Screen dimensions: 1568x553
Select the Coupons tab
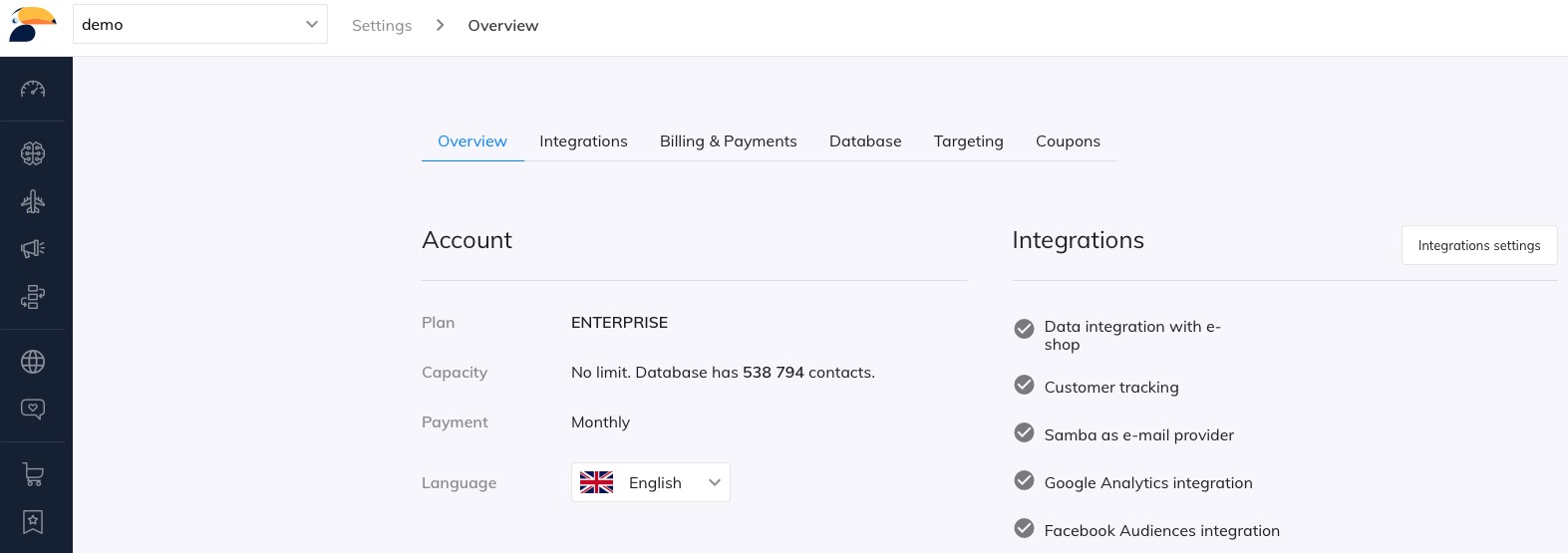point(1068,141)
